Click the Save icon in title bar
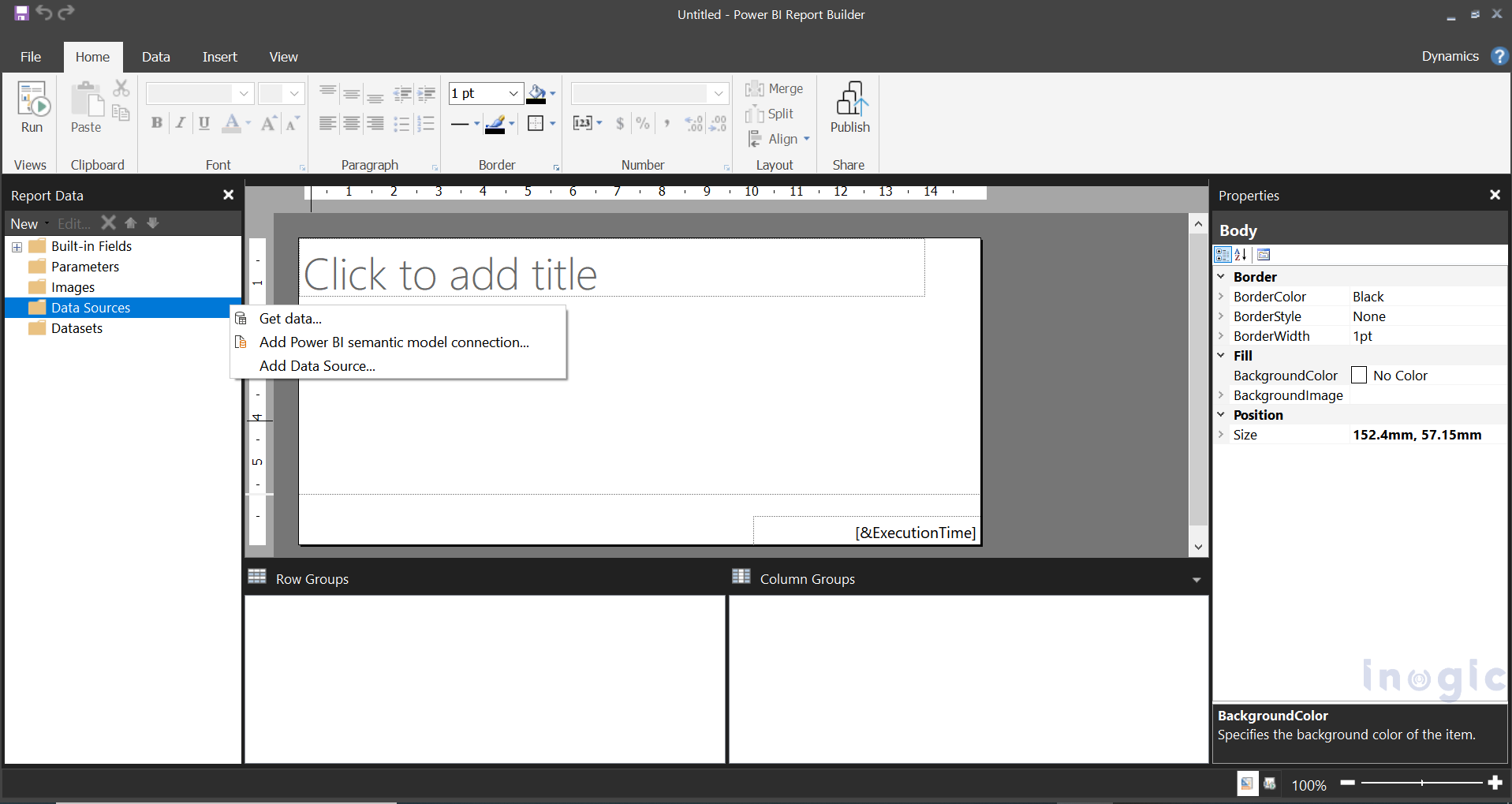The image size is (1512, 804). [21, 13]
